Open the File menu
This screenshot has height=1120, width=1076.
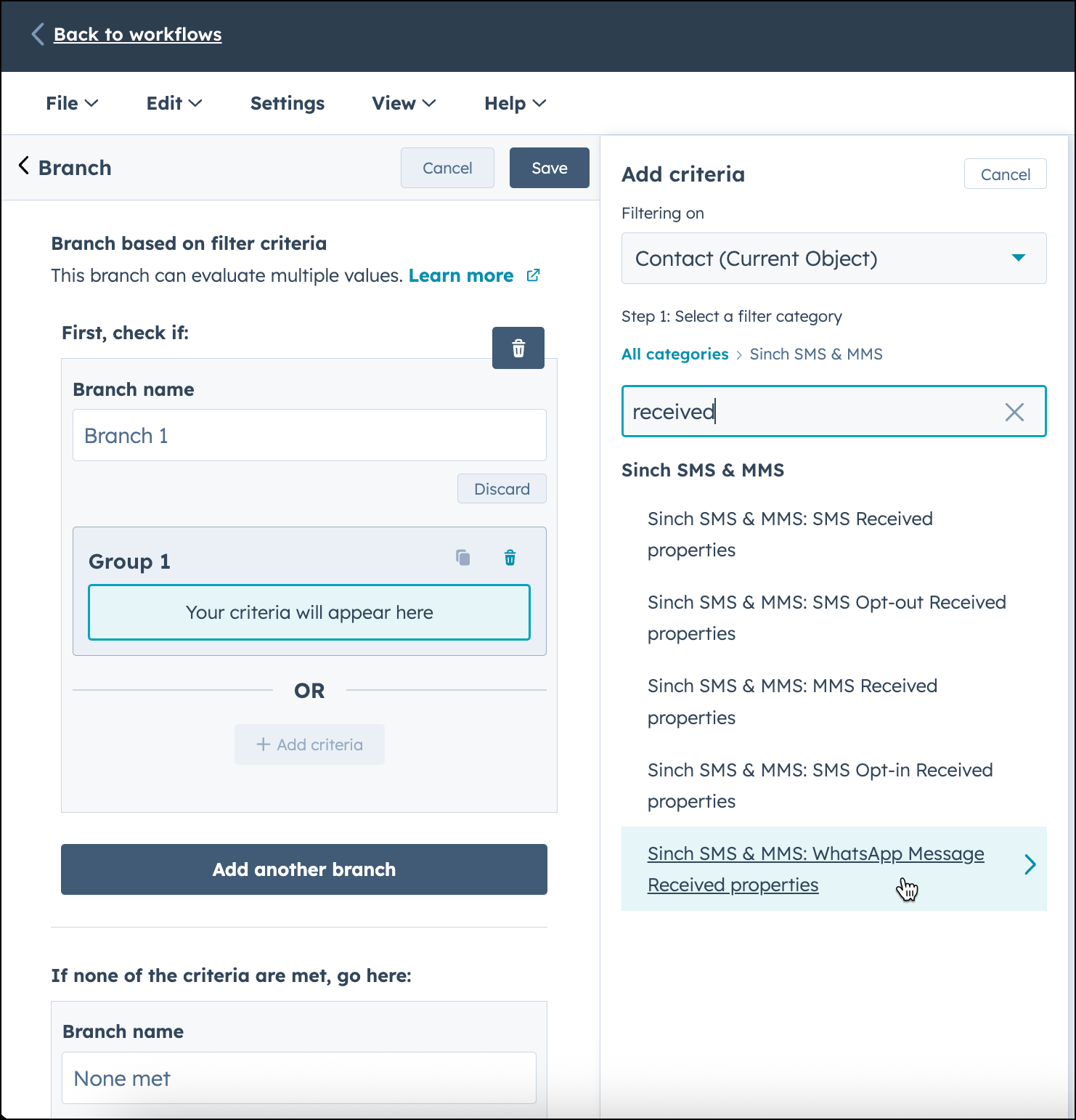coord(71,103)
